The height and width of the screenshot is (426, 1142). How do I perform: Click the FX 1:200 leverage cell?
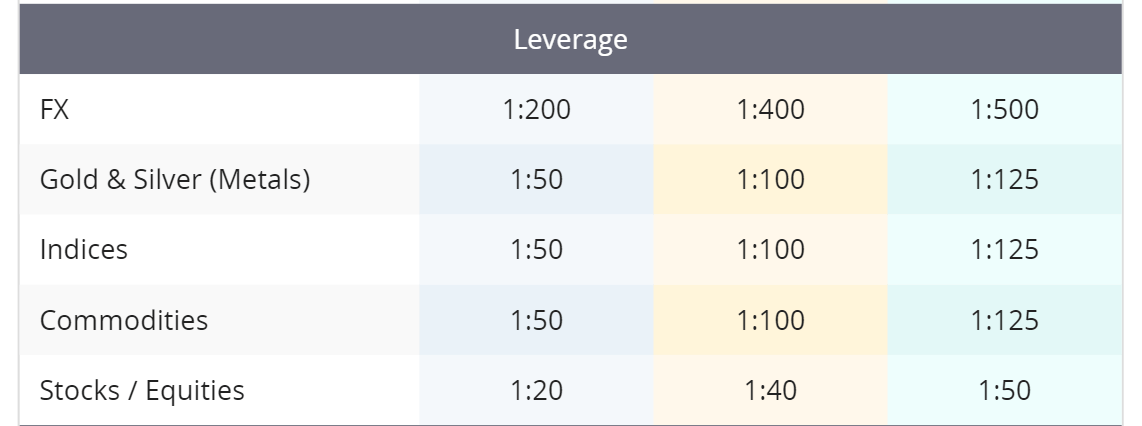pyautogui.click(x=537, y=109)
